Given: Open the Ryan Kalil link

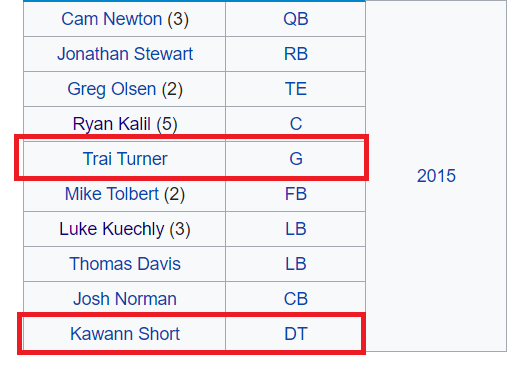Looking at the screenshot, I should [112, 124].
